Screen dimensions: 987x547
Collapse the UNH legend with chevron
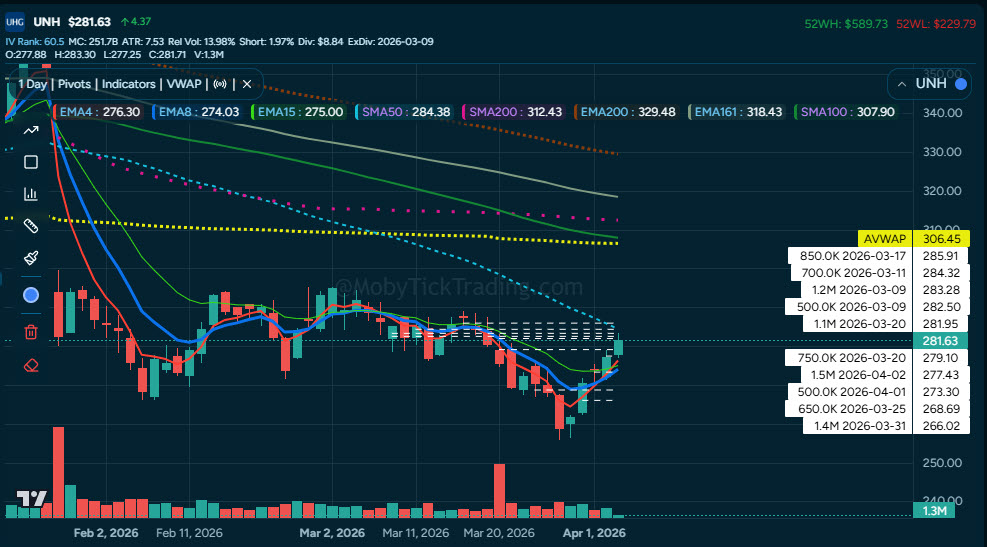pyautogui.click(x=902, y=84)
